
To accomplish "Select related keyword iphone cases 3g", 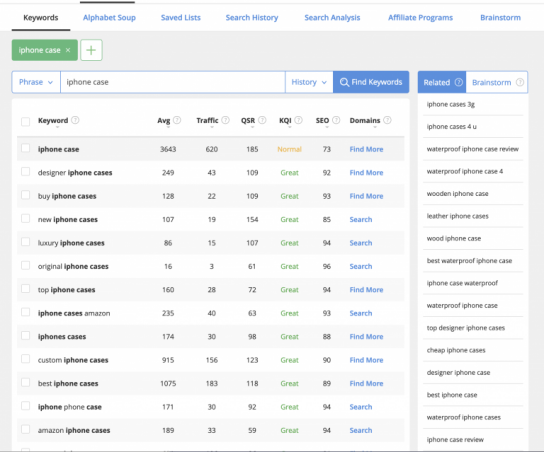I will click(x=451, y=104).
